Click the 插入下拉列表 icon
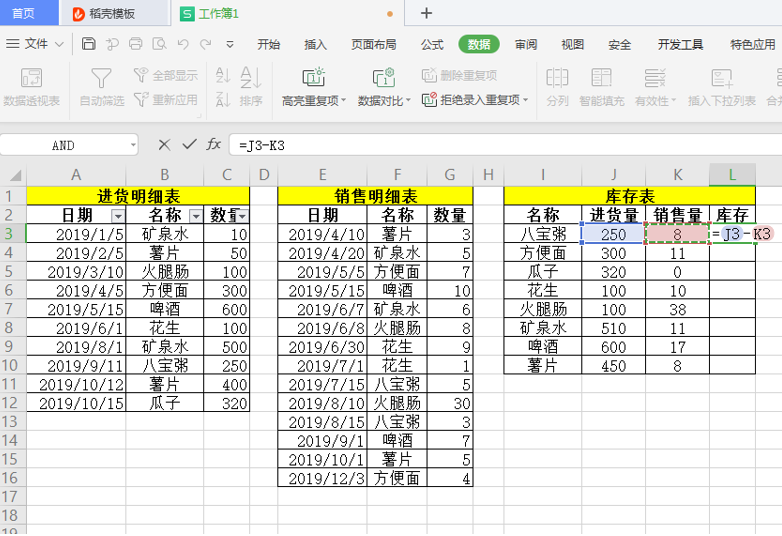782x536 pixels. (722, 78)
